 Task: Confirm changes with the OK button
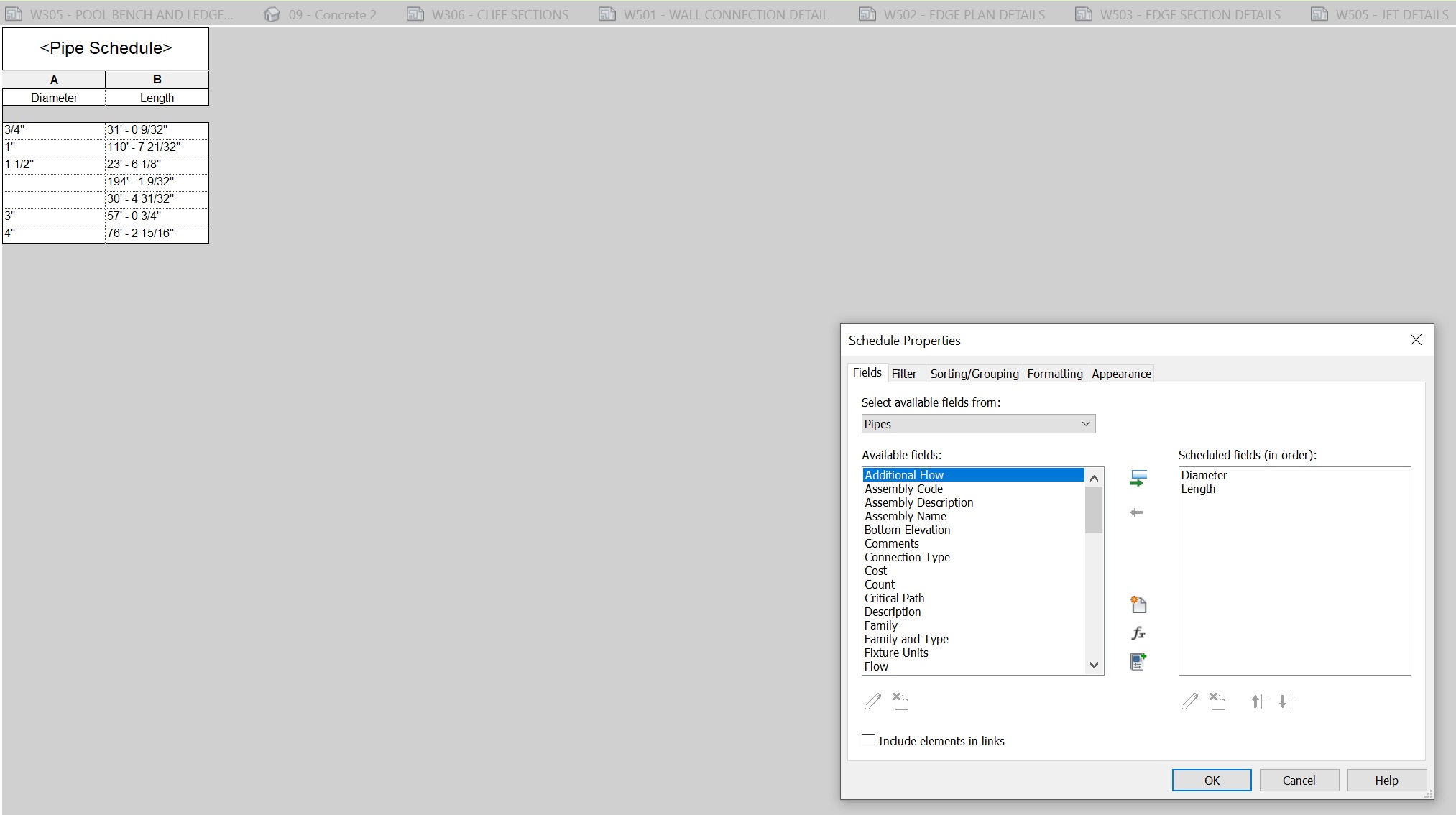point(1211,780)
